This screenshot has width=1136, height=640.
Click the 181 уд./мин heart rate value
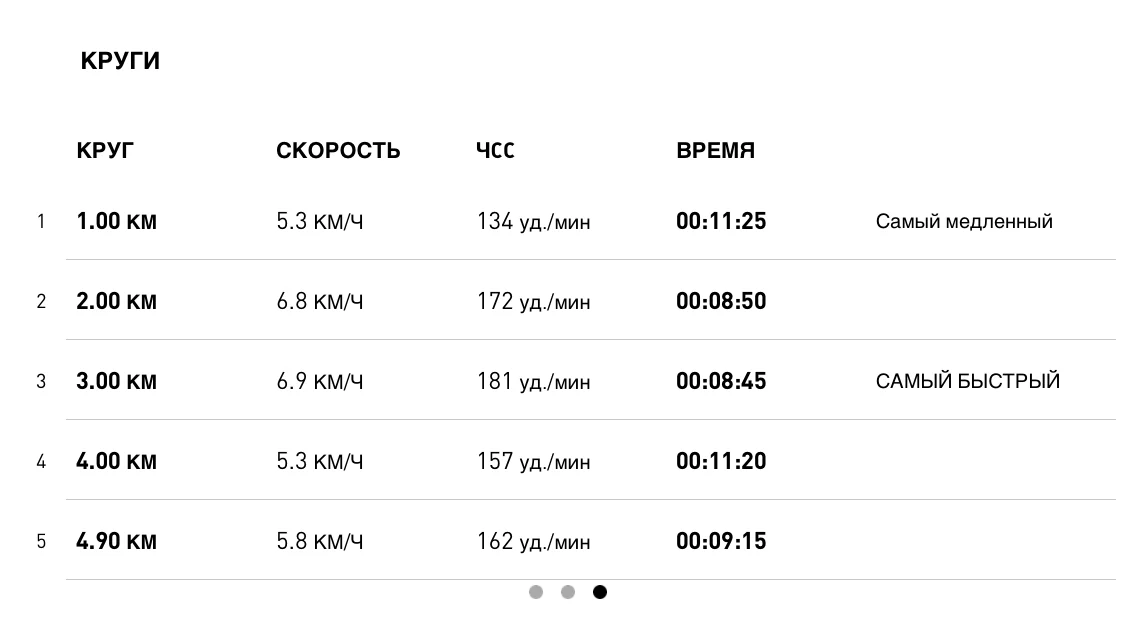pyautogui.click(x=533, y=381)
